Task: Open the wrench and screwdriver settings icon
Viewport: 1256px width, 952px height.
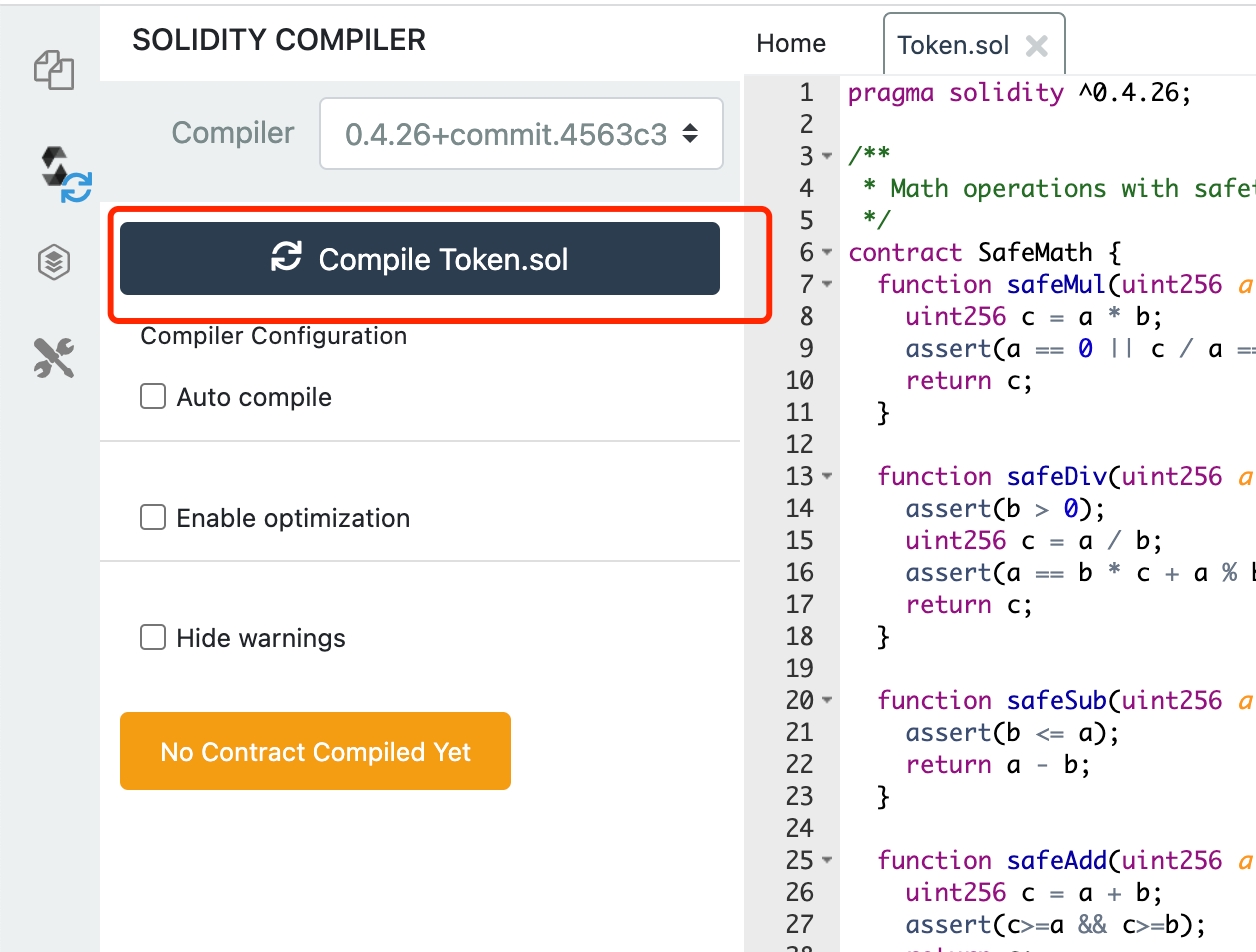Action: 54,357
